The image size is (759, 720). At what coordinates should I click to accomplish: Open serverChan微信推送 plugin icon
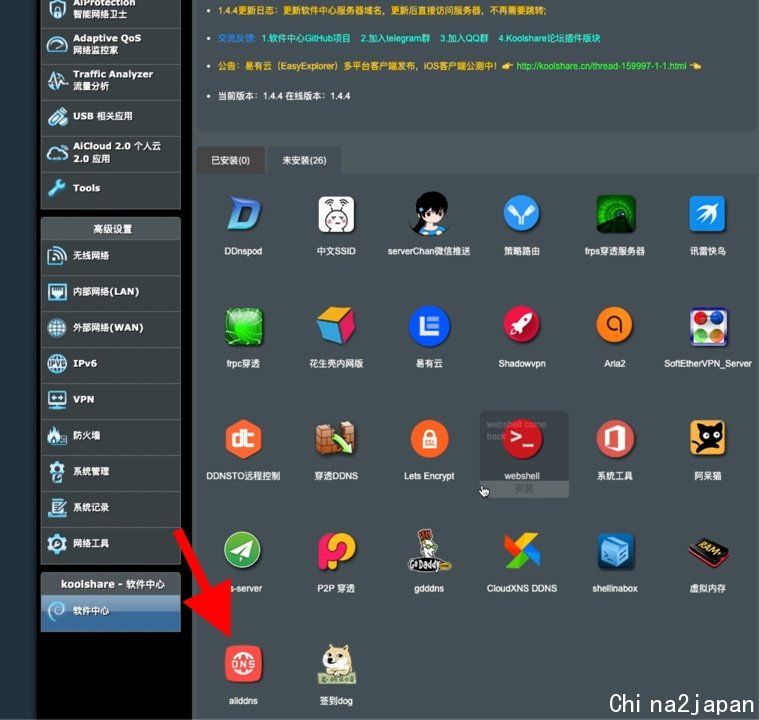pos(429,214)
